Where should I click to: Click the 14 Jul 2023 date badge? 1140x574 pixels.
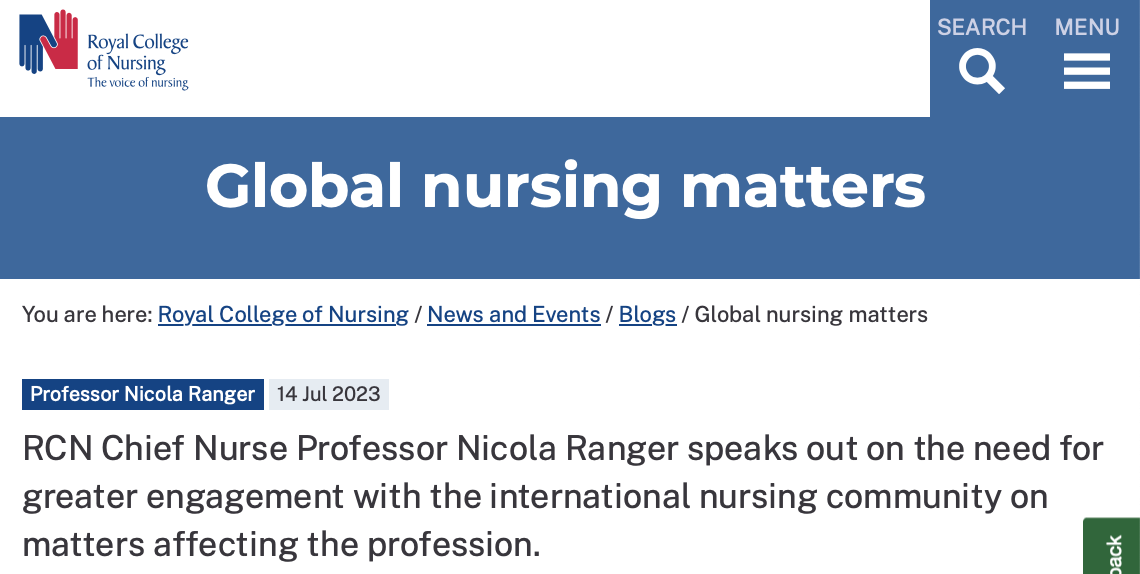point(329,394)
